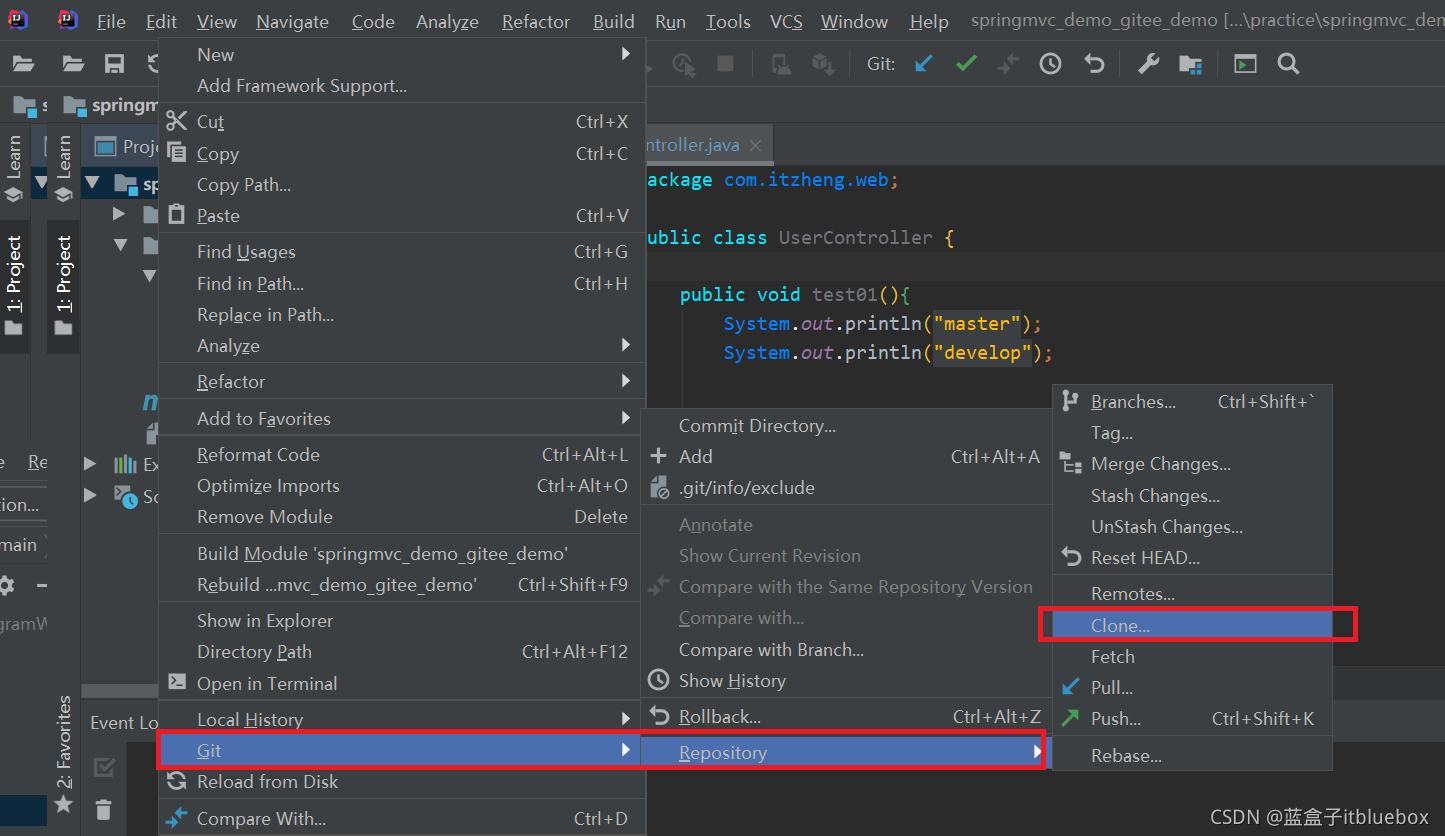Expand Add to Favorites submenu
Screen dimensions: 1445x836
(x=402, y=419)
